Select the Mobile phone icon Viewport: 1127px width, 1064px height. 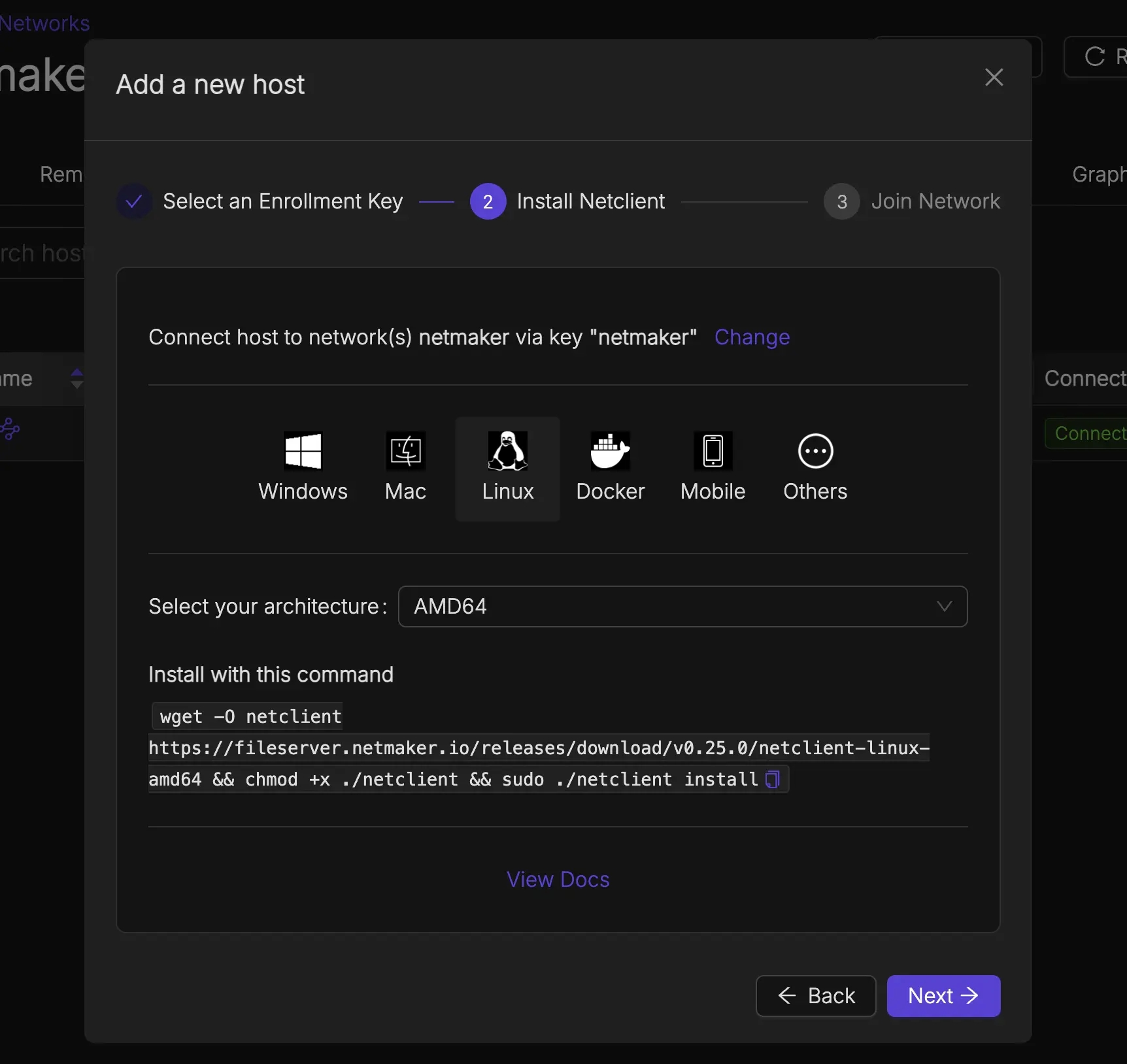713,451
